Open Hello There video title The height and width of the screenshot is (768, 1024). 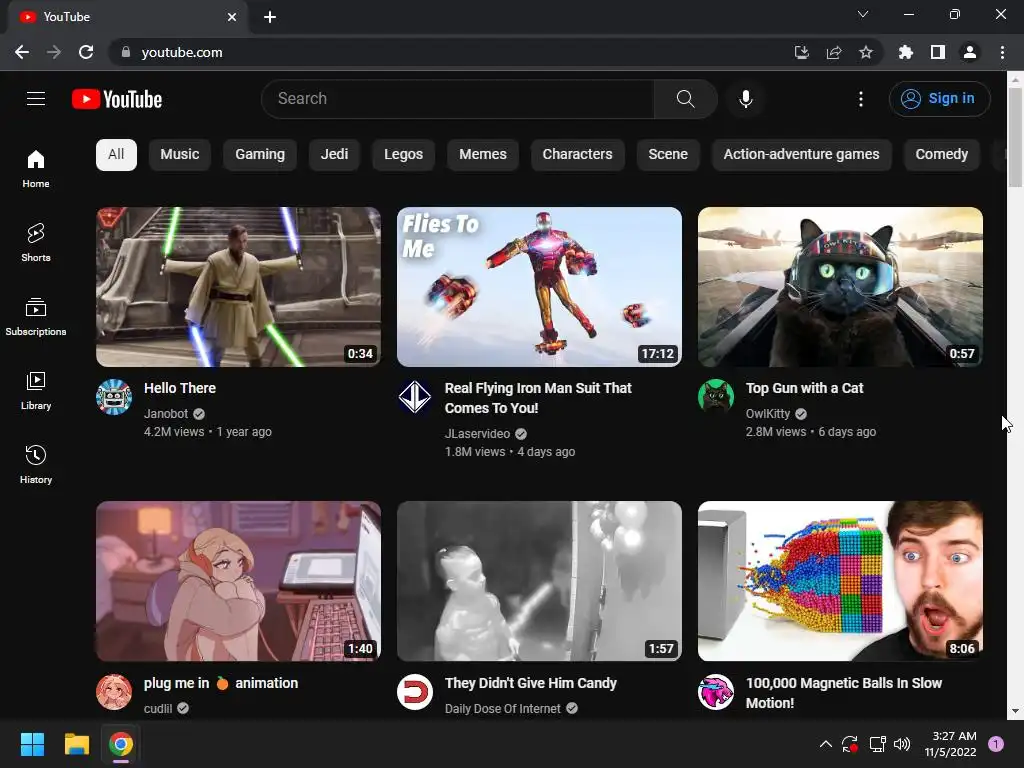[x=180, y=388]
